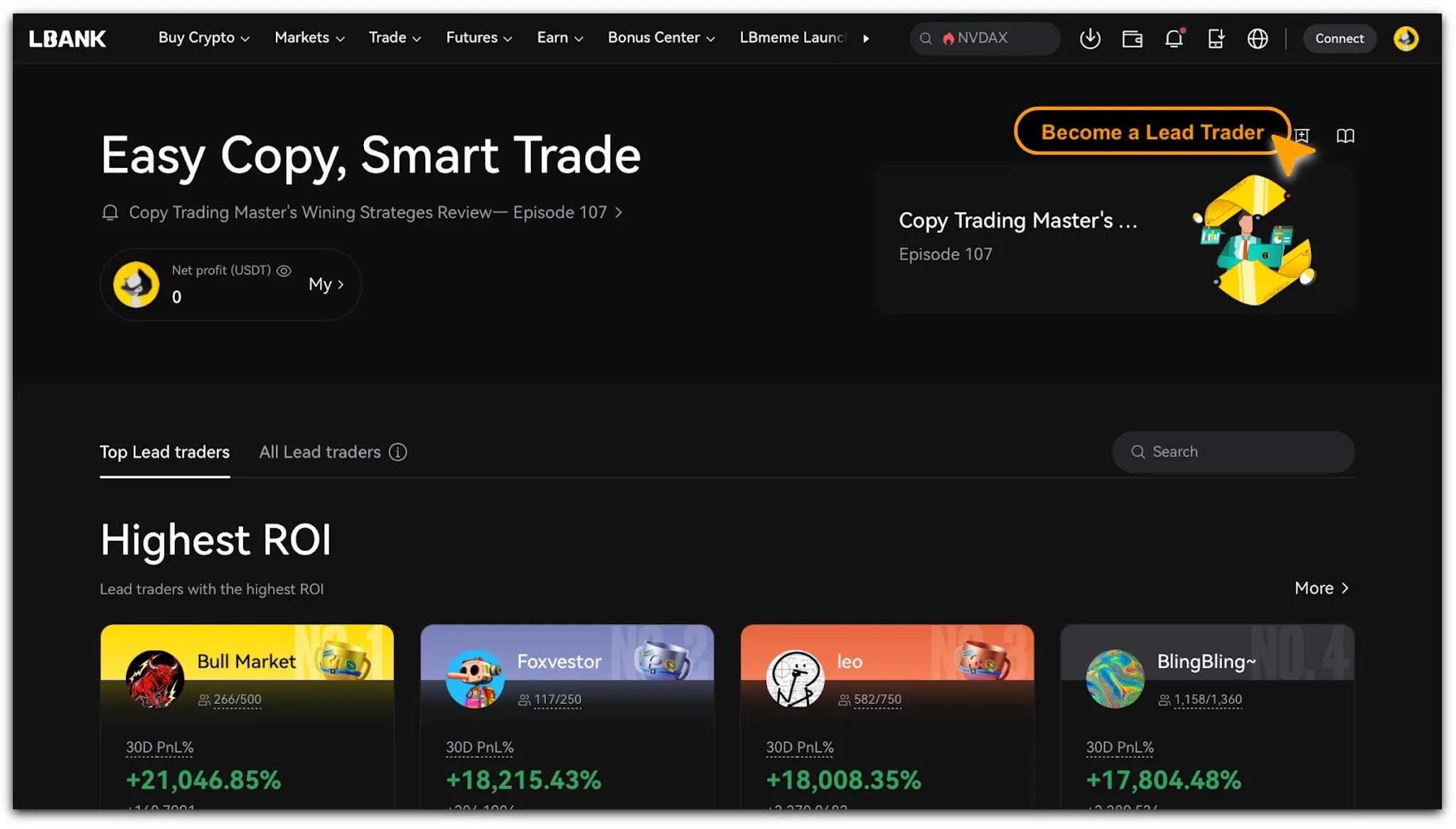Click the Connect button
Image resolution: width=1456 pixels, height=829 pixels.
pos(1339,38)
